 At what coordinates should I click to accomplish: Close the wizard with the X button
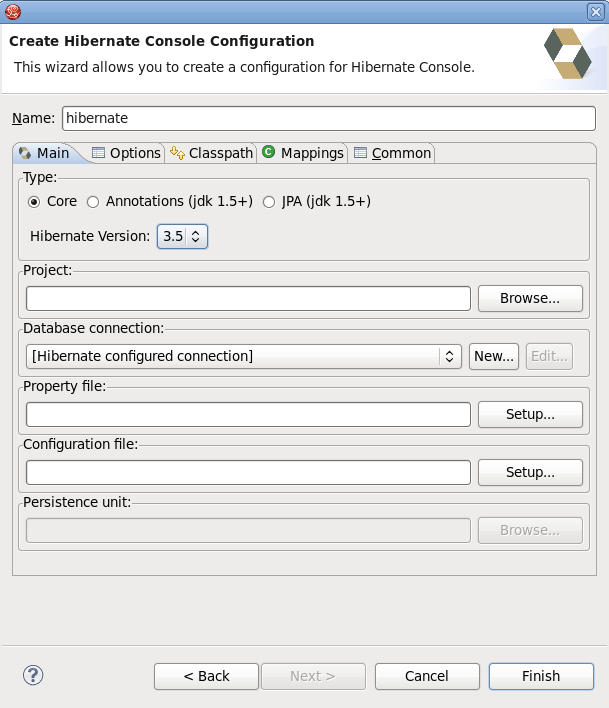point(595,11)
